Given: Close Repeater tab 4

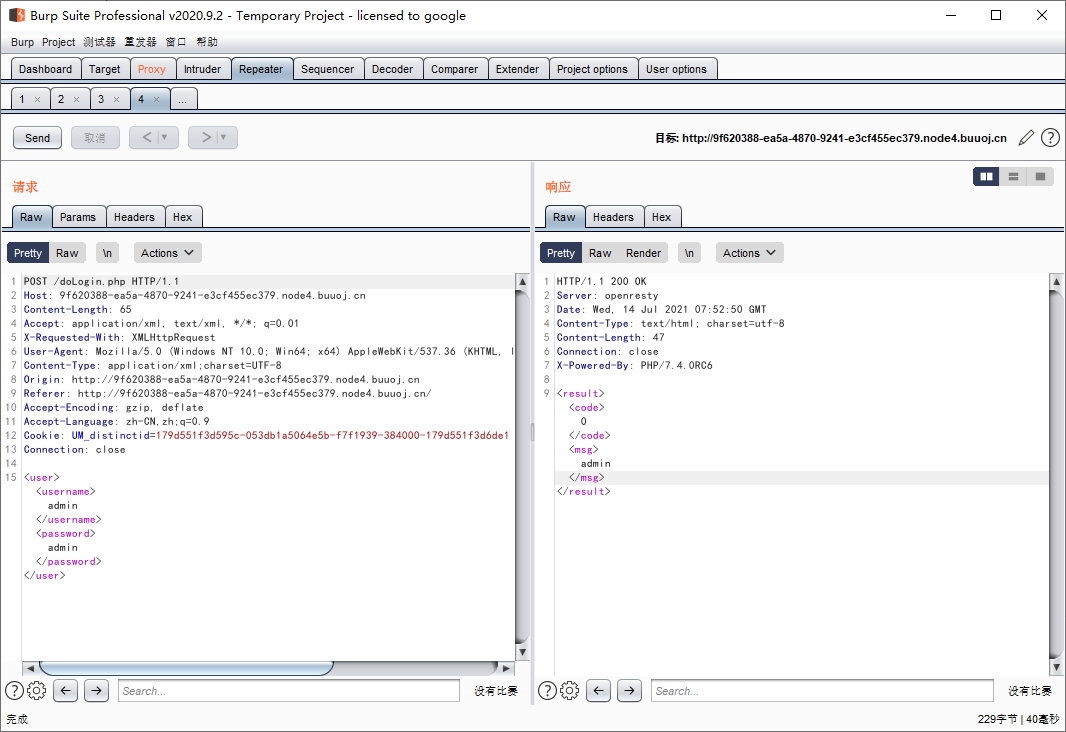Looking at the screenshot, I should pyautogui.click(x=156, y=99).
